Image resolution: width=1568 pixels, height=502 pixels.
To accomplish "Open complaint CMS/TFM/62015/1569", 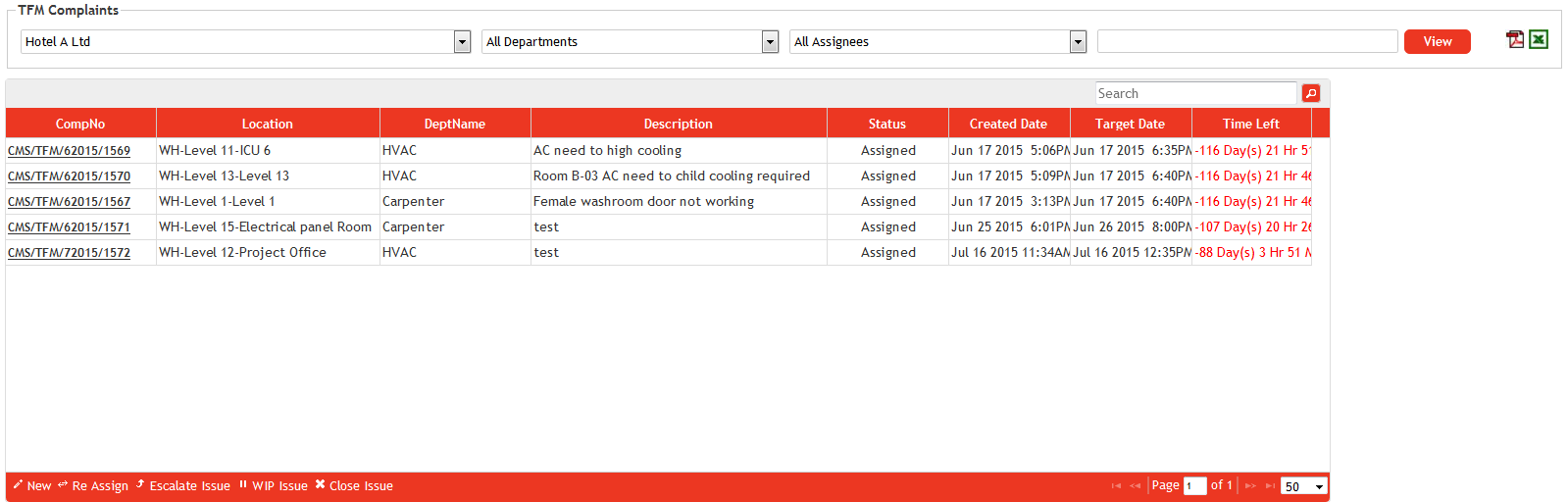I will 69,151.
